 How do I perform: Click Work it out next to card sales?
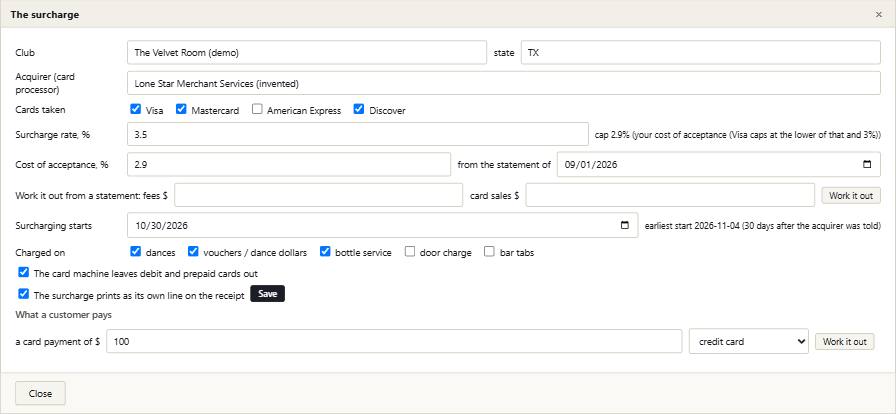click(851, 196)
